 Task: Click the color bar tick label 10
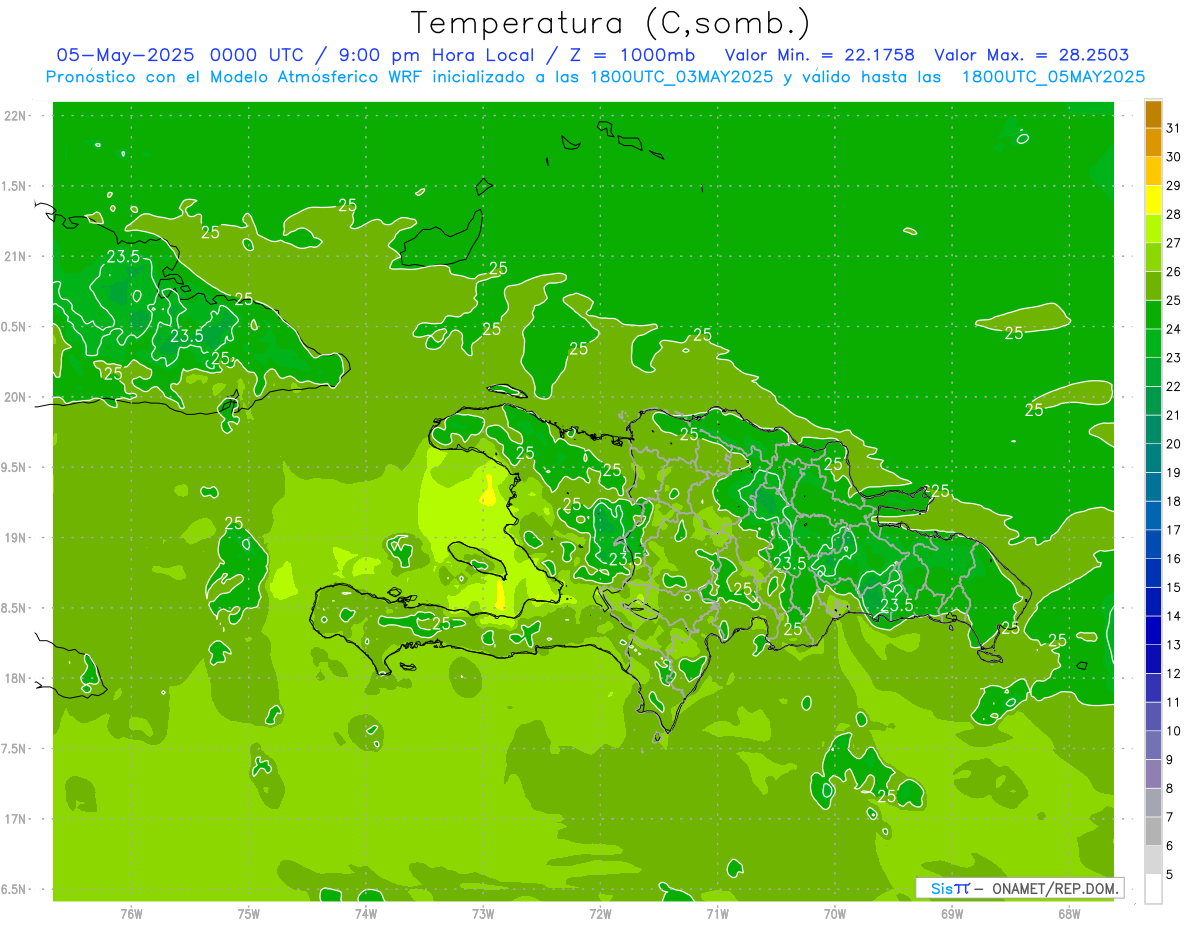point(1174,731)
